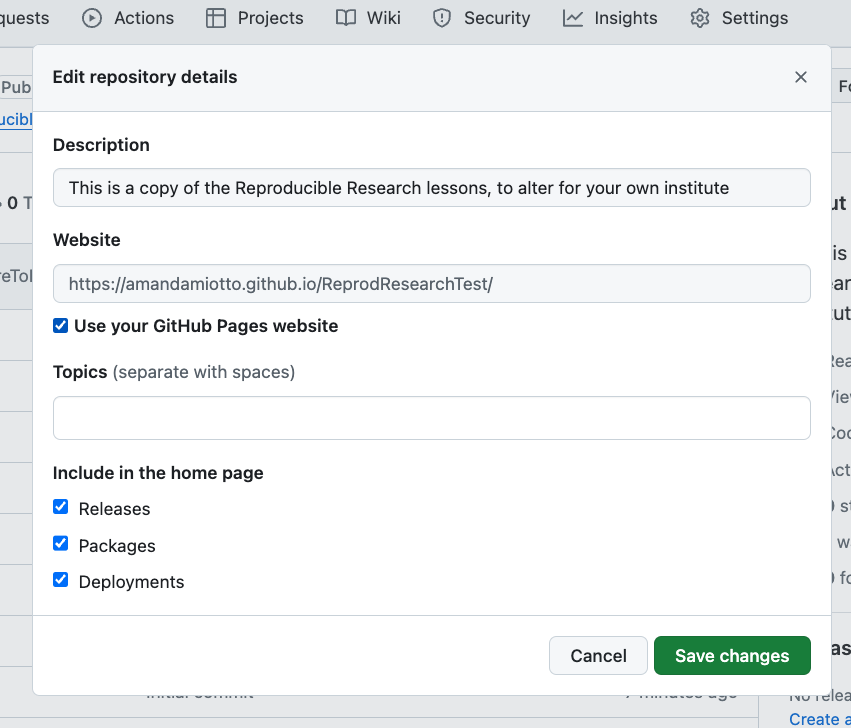The image size is (851, 728).
Task: Close the Edit repository details dialog
Action: 800,77
